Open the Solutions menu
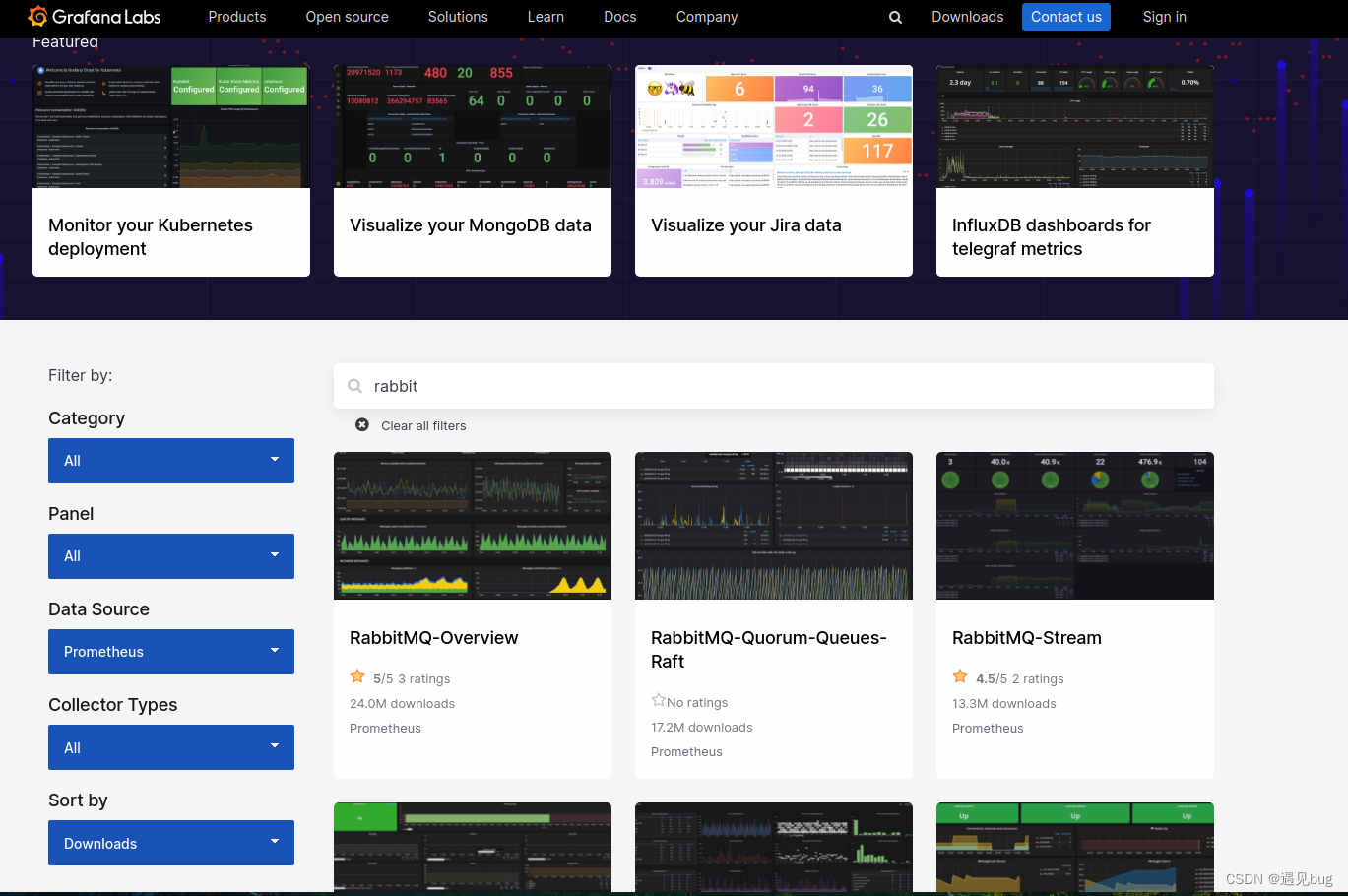This screenshot has width=1348, height=896. [x=458, y=17]
